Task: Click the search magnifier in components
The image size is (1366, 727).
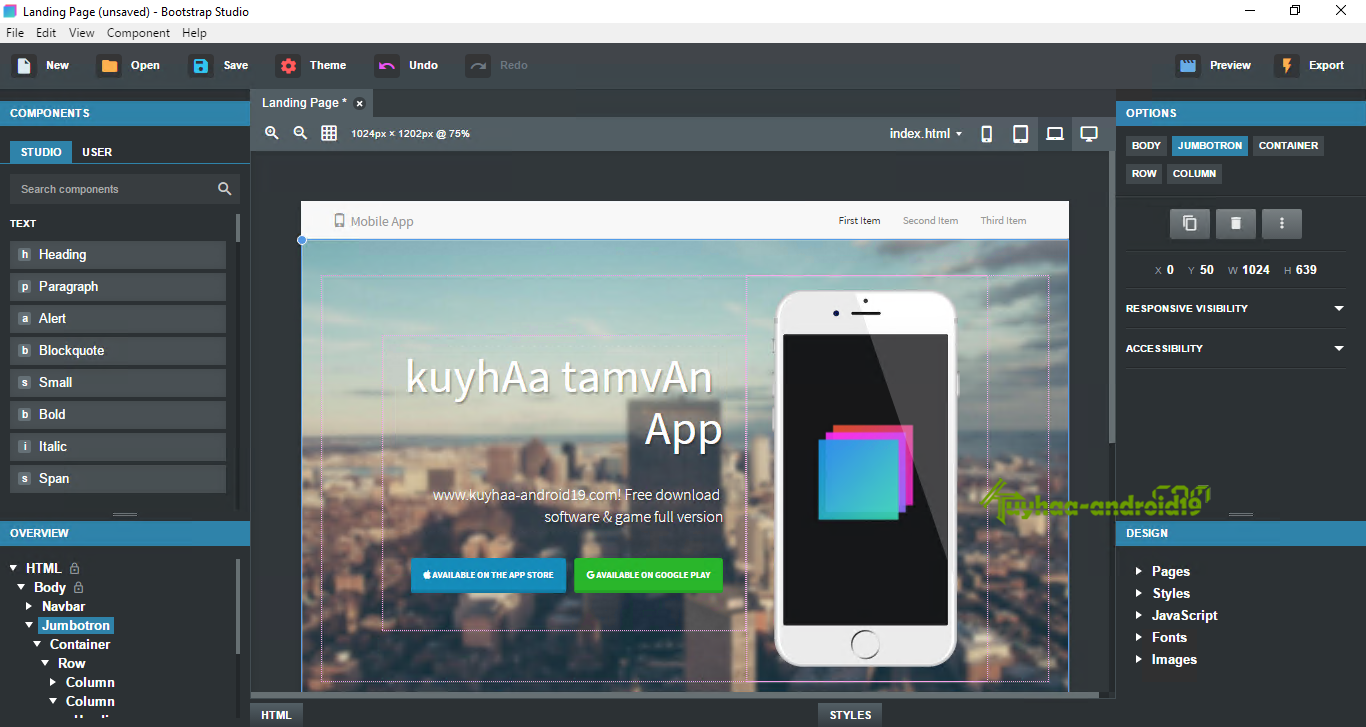Action: pyautogui.click(x=225, y=189)
